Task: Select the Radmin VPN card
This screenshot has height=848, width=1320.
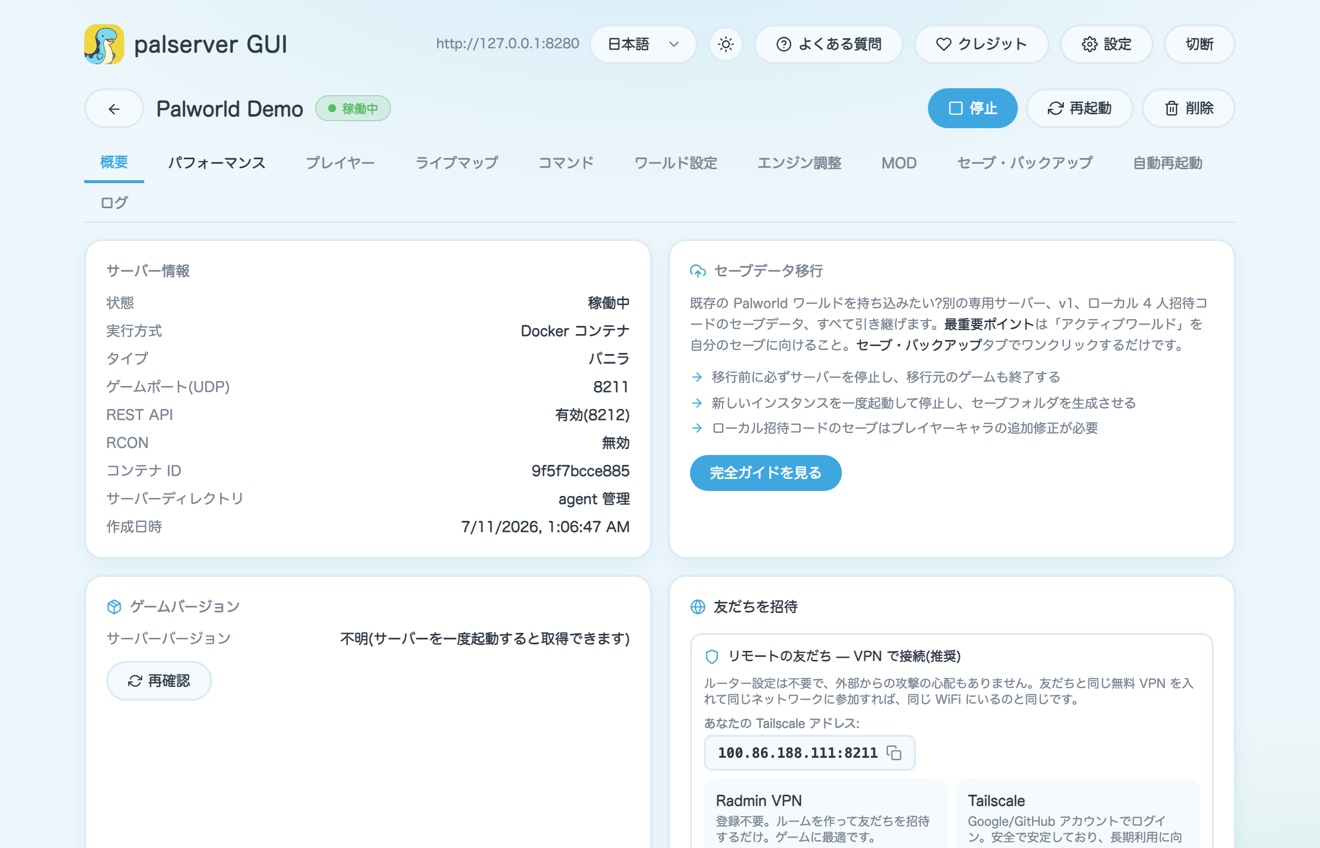Action: point(826,814)
